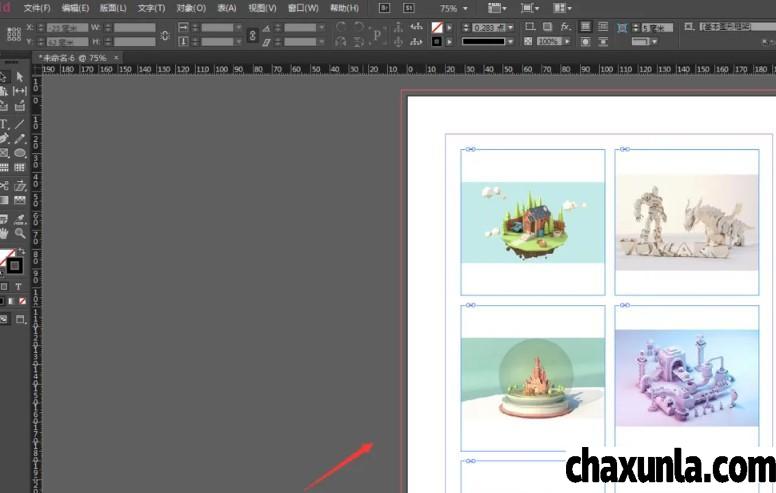Select the Free Transform tool
Viewport: 776px width, 493px height.
[x=20, y=186]
